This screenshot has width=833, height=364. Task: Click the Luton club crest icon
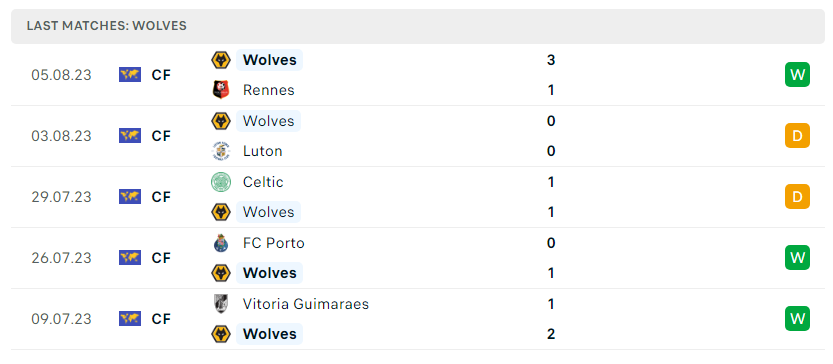[x=220, y=151]
